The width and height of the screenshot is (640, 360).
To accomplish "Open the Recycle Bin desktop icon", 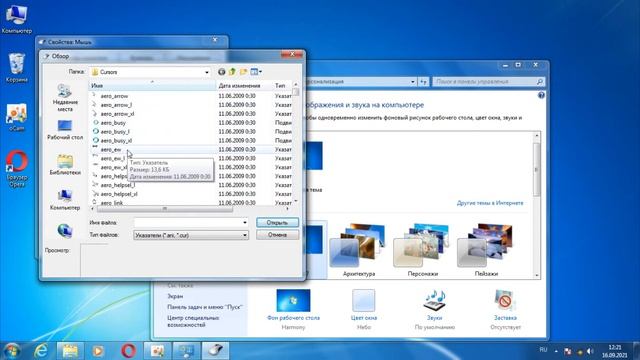I will (x=17, y=68).
